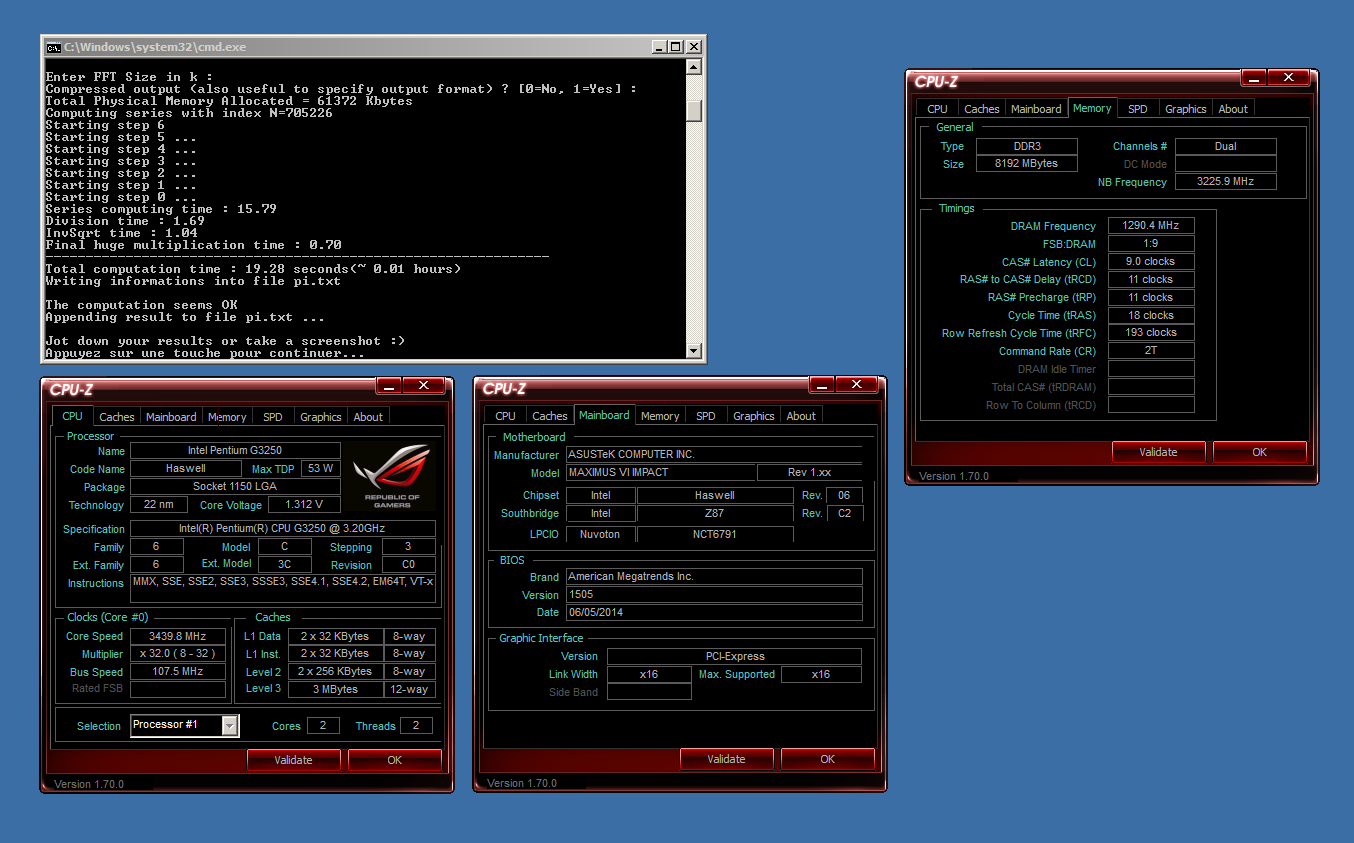Click the NB Frequency value 3225.9 MHz

coord(1226,182)
